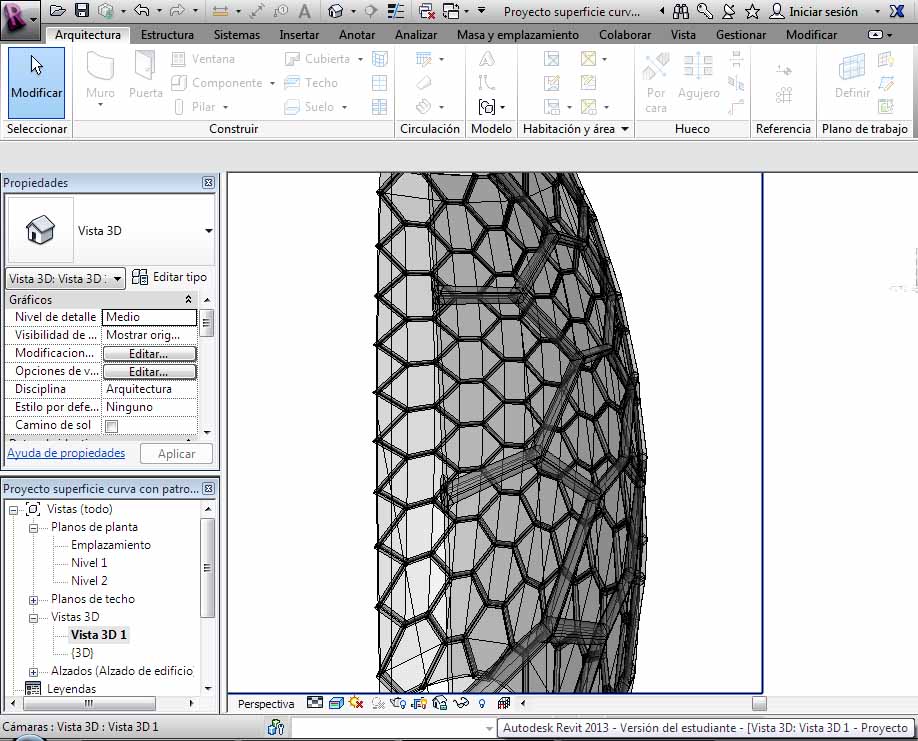
Task: Open the Anotar ribbon tab
Action: coord(357,34)
